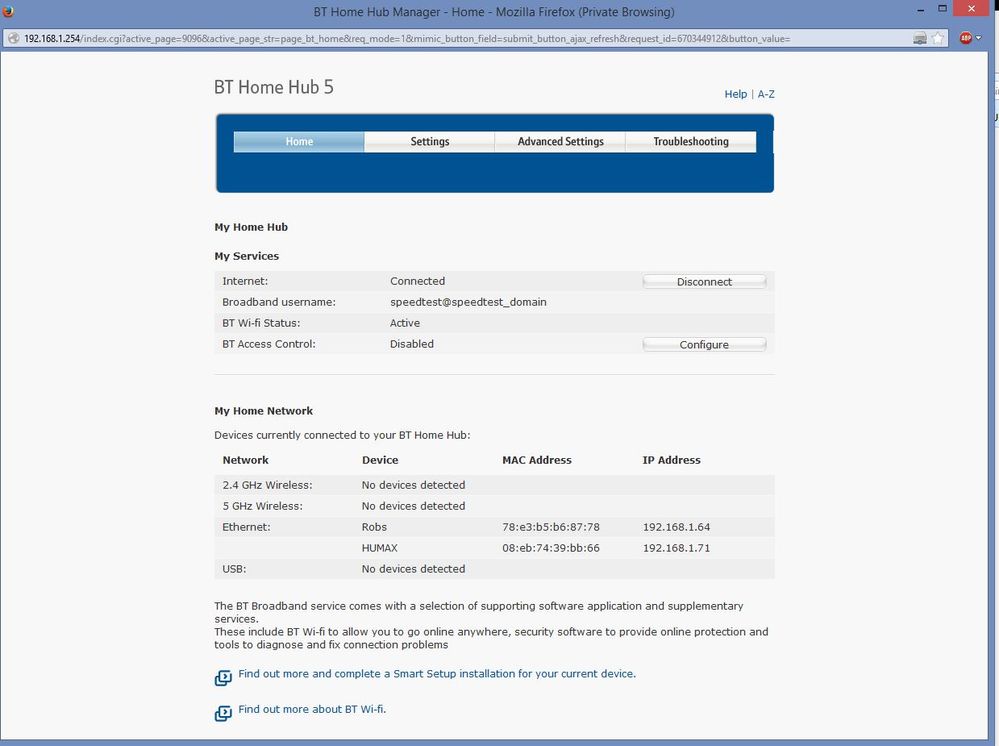999x746 pixels.
Task: Switch to the Settings tab
Action: click(x=429, y=141)
